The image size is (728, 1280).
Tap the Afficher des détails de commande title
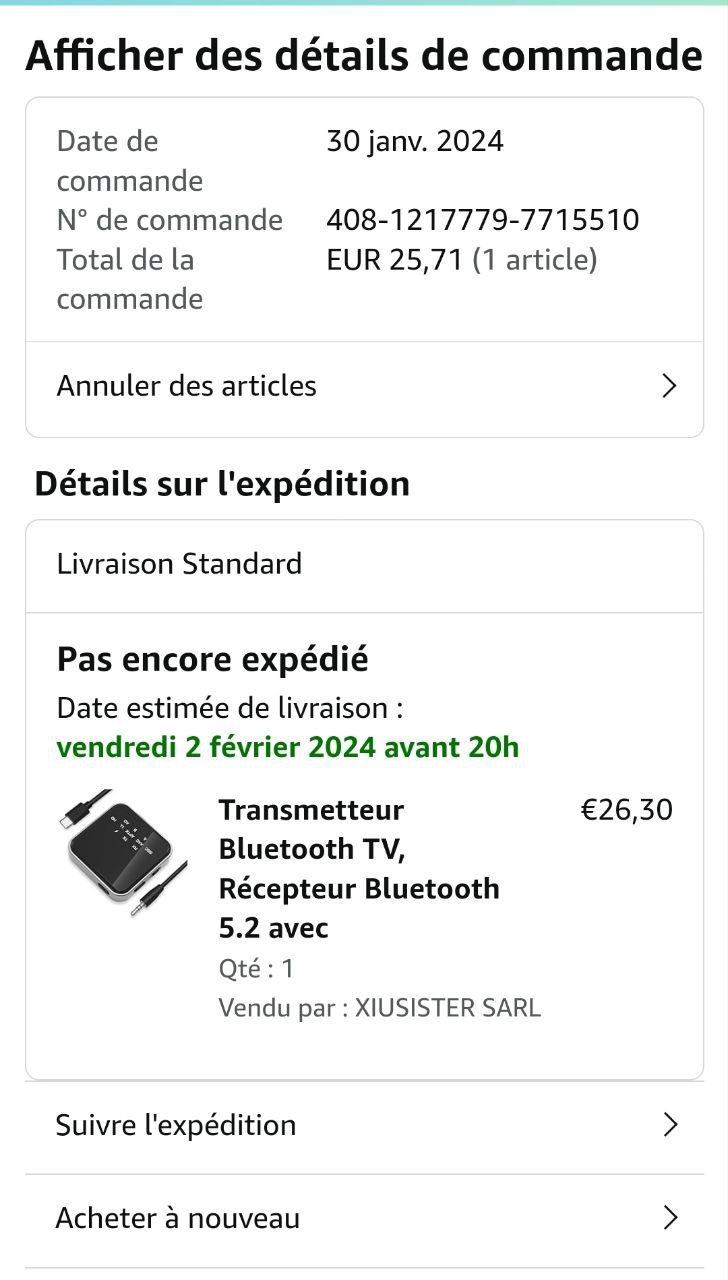coord(364,55)
